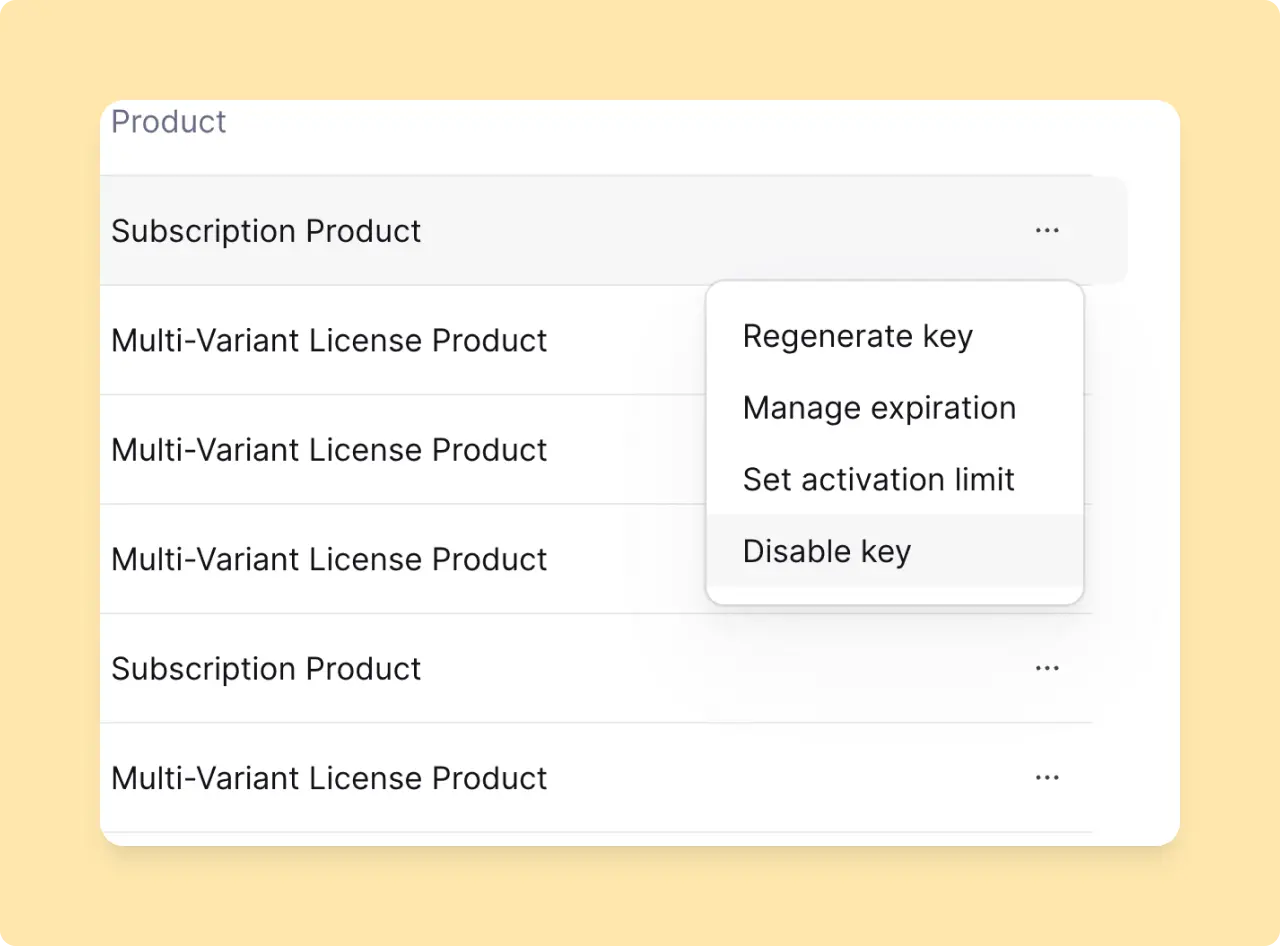Open the actions menu for the first Subscription Product
The image size is (1280, 946).
pyautogui.click(x=1047, y=231)
